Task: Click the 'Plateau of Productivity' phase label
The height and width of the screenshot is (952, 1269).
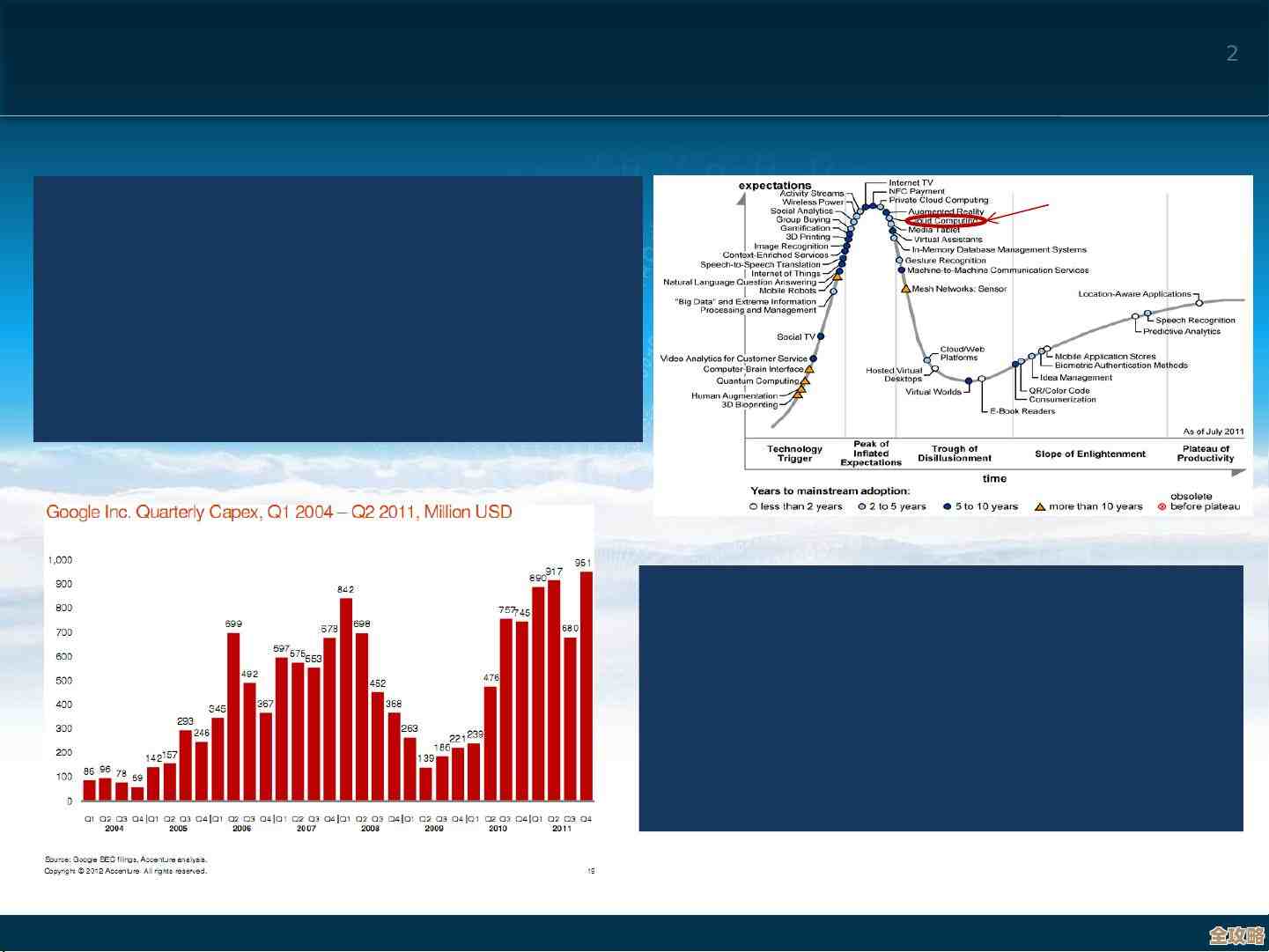Action: click(x=1205, y=454)
